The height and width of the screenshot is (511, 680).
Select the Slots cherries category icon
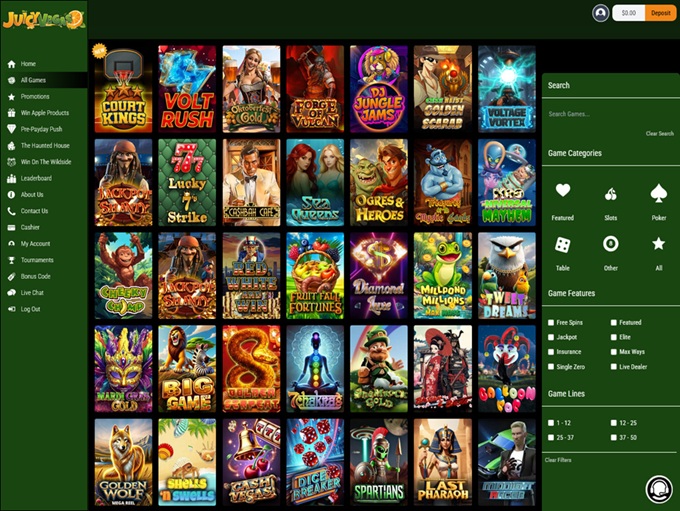pos(610,192)
